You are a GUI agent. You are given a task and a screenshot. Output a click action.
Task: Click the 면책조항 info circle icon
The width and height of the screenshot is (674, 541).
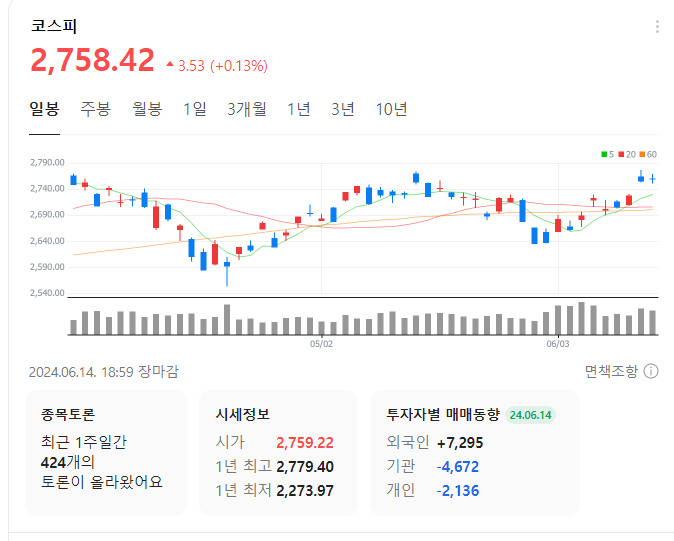(x=651, y=371)
